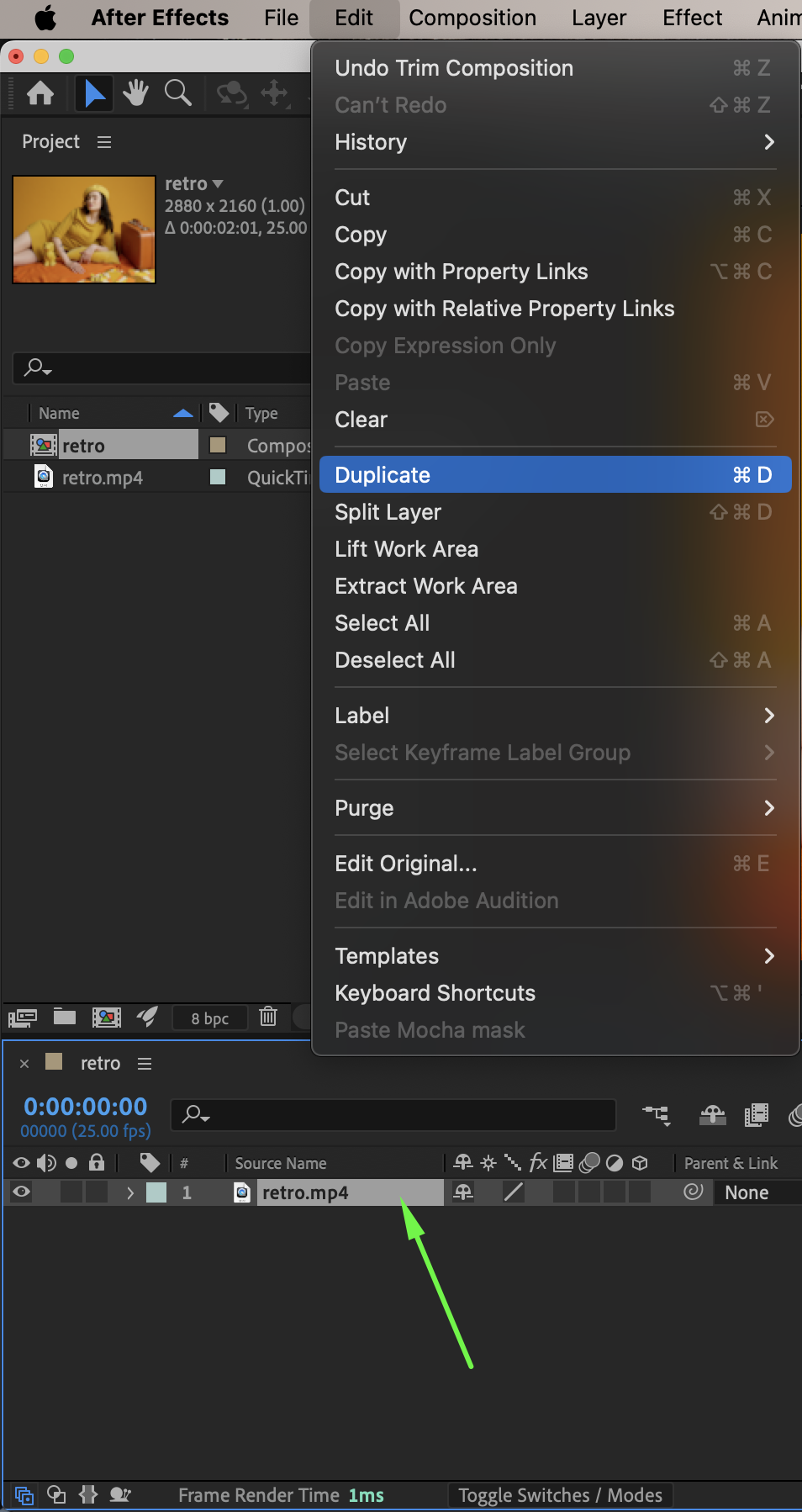Select the Zoom magnifier tool
This screenshot has width=802, height=1512.
tap(177, 93)
